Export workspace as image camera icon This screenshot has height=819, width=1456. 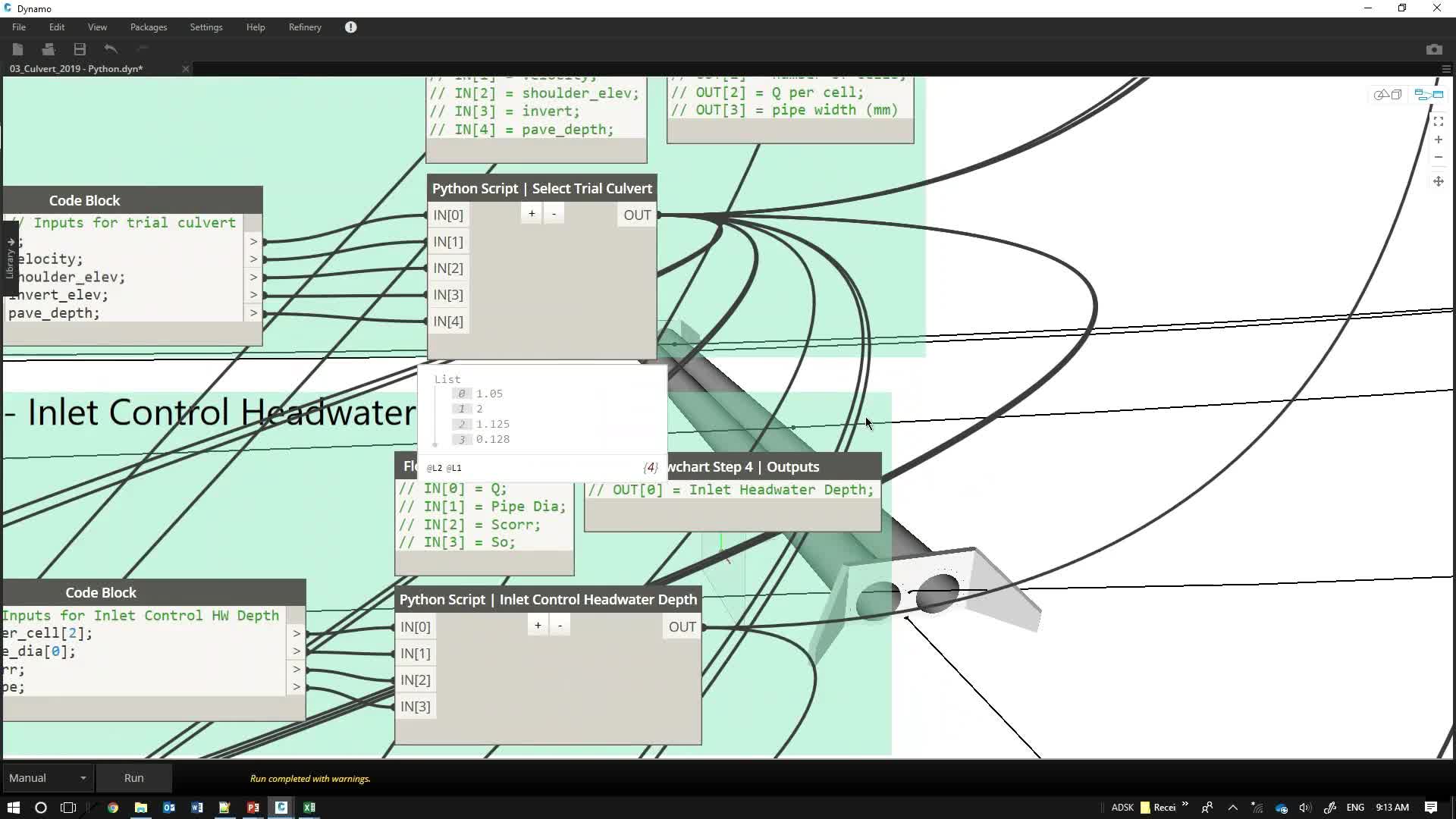[x=1433, y=49]
